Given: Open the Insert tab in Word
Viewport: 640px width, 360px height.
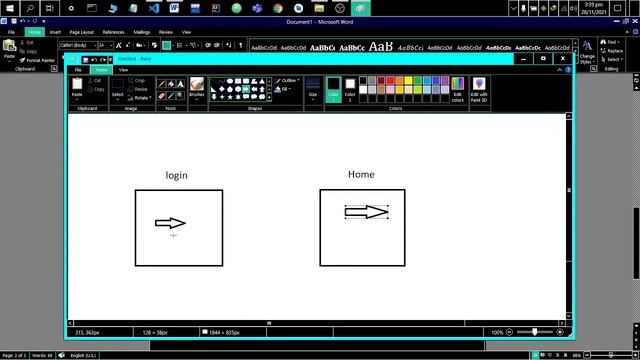Looking at the screenshot, I should click(55, 32).
